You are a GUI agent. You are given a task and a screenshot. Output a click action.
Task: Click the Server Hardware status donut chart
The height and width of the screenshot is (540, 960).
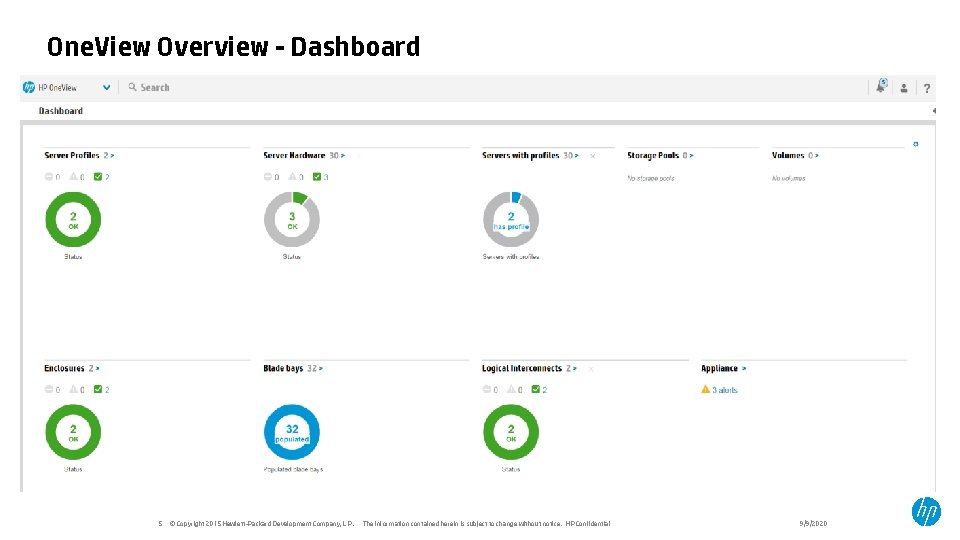(292, 219)
